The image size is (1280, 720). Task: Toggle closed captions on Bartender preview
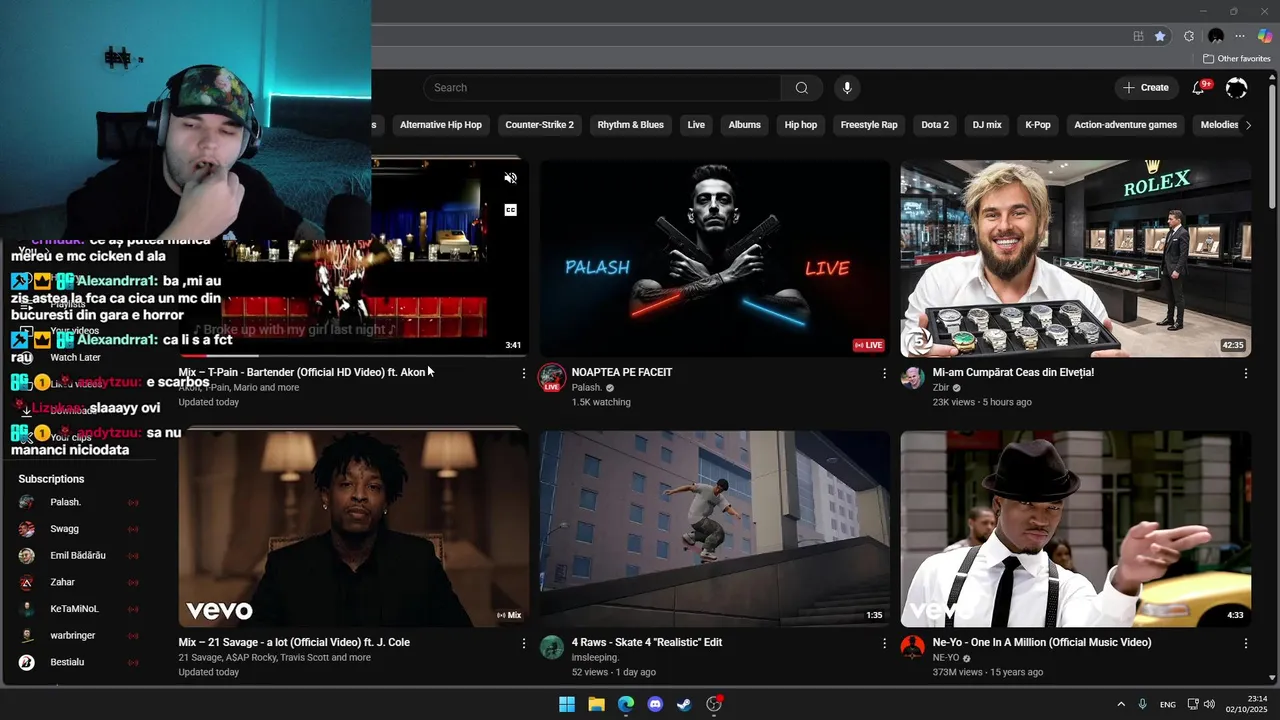(x=511, y=210)
